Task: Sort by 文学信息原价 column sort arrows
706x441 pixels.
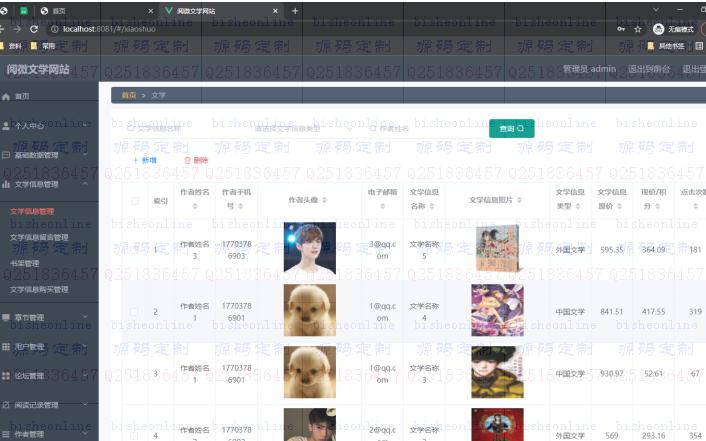Action: coord(619,206)
